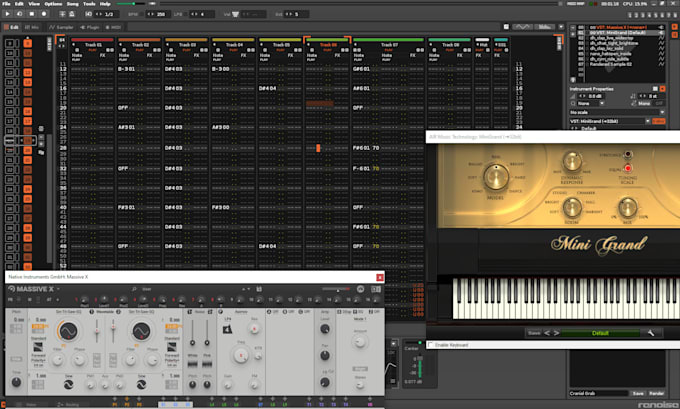
Task: Click the loop pattern playback button
Action: pos(20,14)
